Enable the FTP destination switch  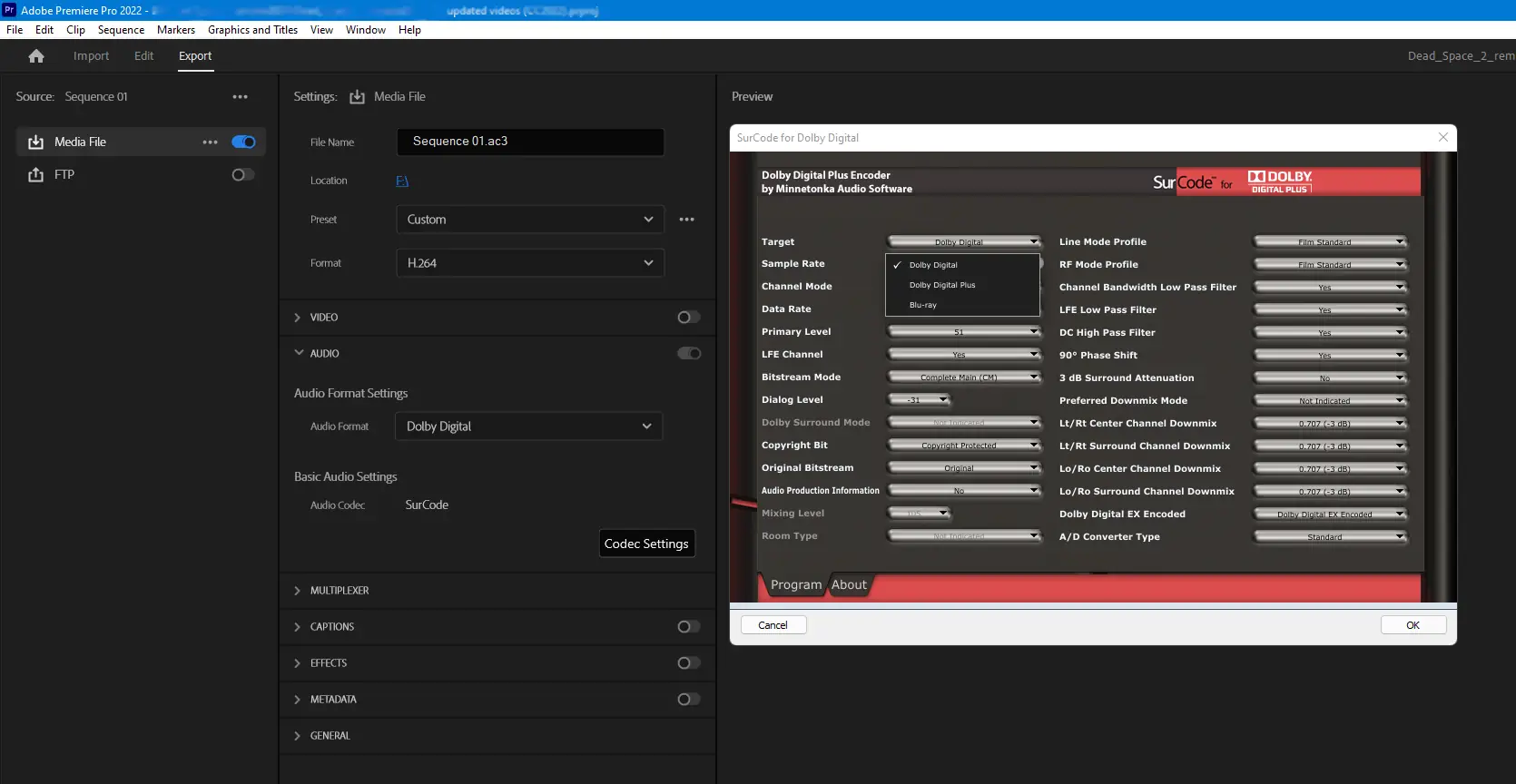pos(243,175)
